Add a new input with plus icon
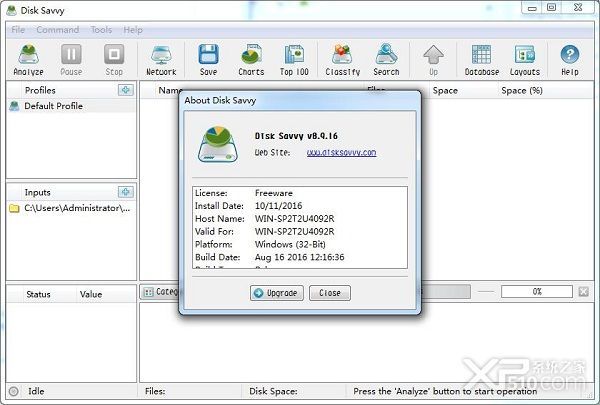The height and width of the screenshot is (405, 600). (126, 192)
